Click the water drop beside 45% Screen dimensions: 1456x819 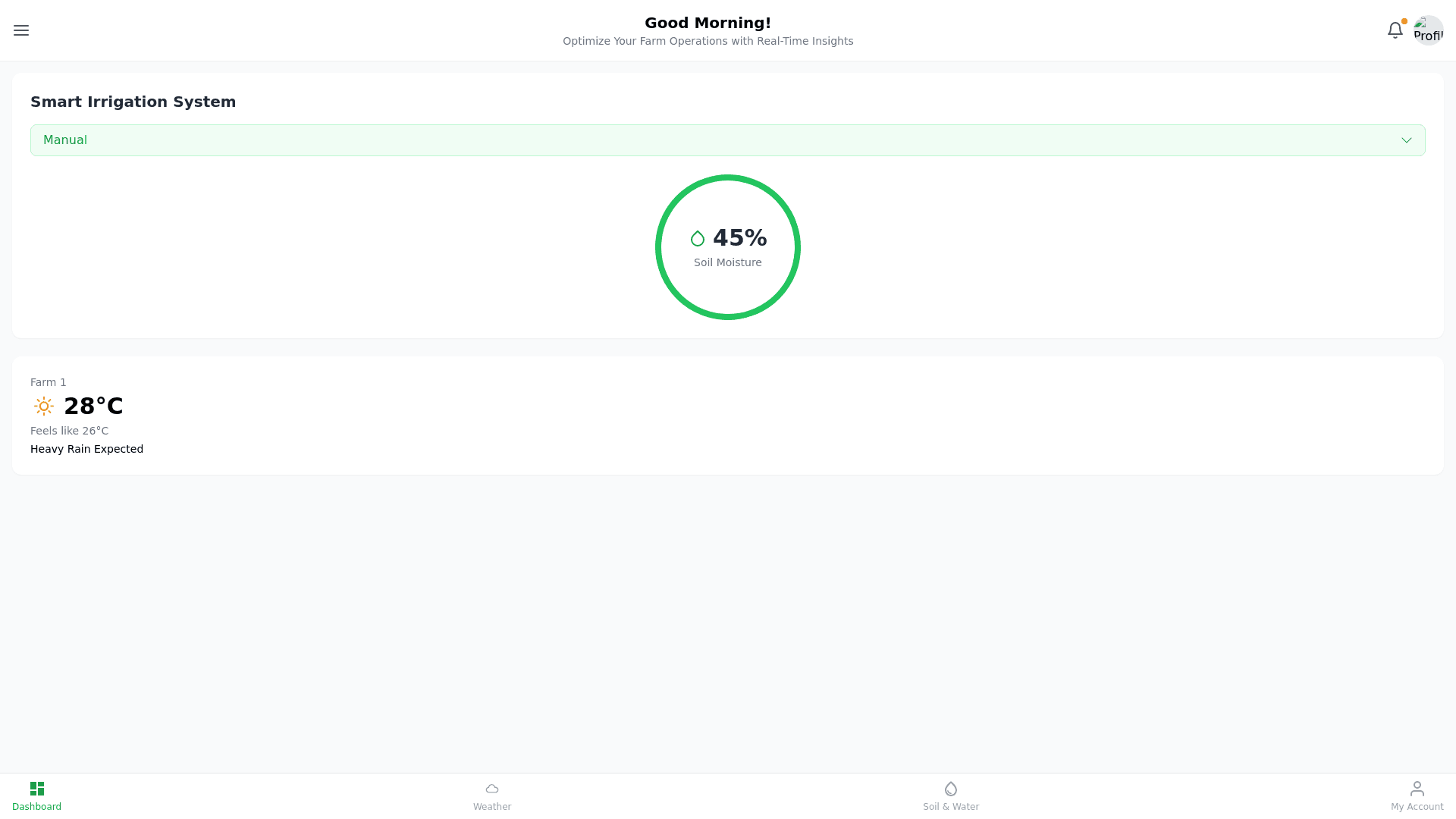[698, 239]
